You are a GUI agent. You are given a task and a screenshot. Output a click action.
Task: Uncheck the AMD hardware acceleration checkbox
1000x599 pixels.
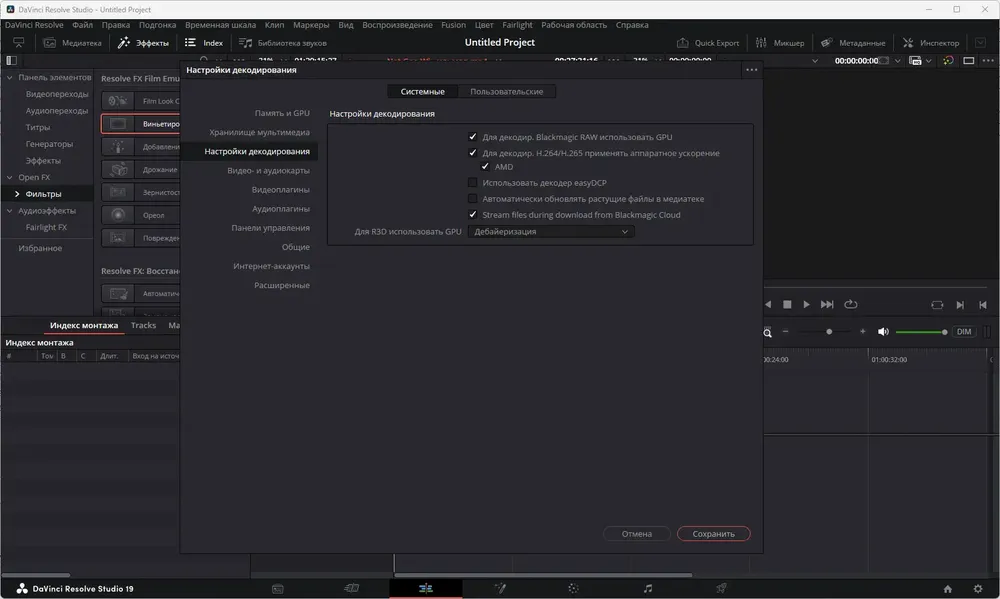(485, 166)
